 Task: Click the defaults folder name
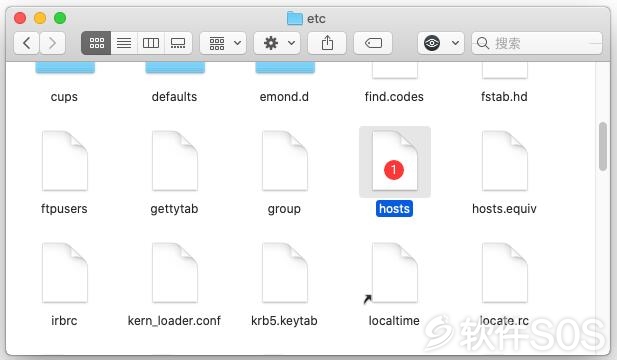coord(174,97)
